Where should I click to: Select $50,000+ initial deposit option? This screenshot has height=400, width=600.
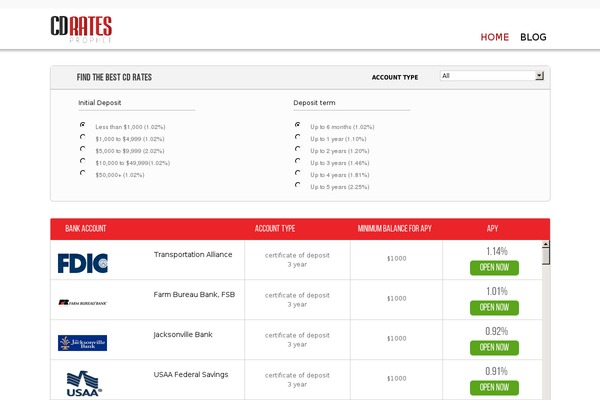(83, 173)
